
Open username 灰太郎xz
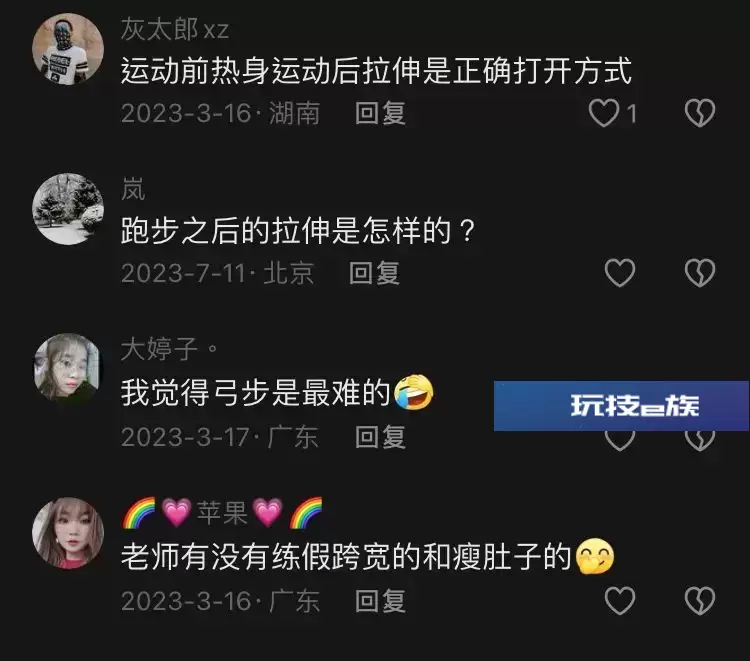[175, 29]
